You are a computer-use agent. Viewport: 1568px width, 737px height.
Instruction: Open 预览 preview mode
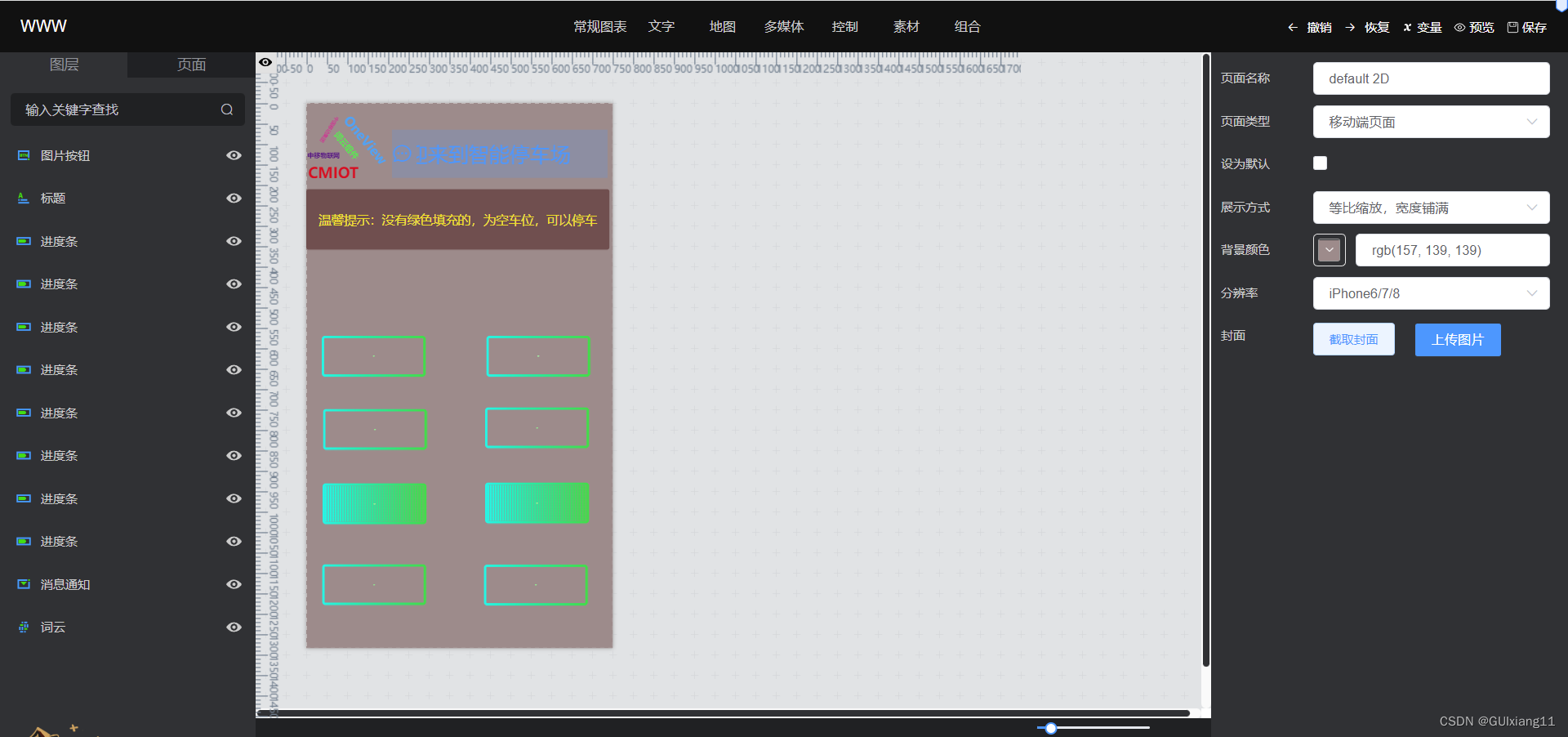click(x=1474, y=27)
